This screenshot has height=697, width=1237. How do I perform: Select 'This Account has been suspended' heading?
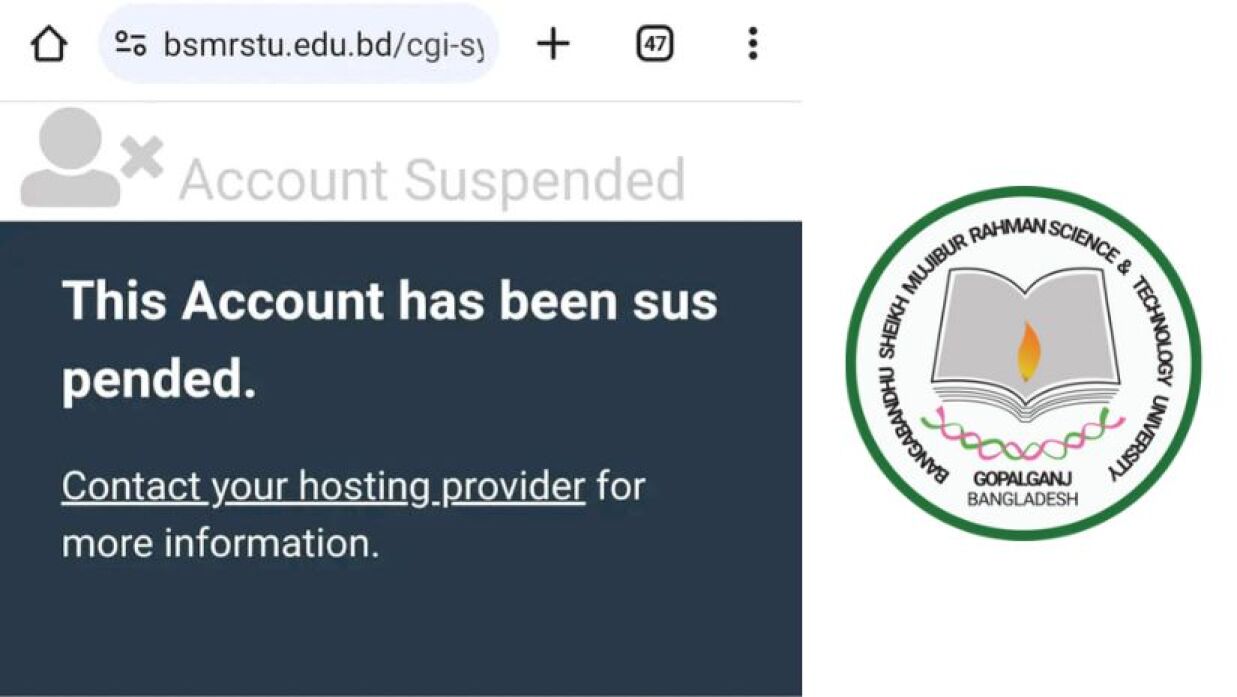pos(389,340)
